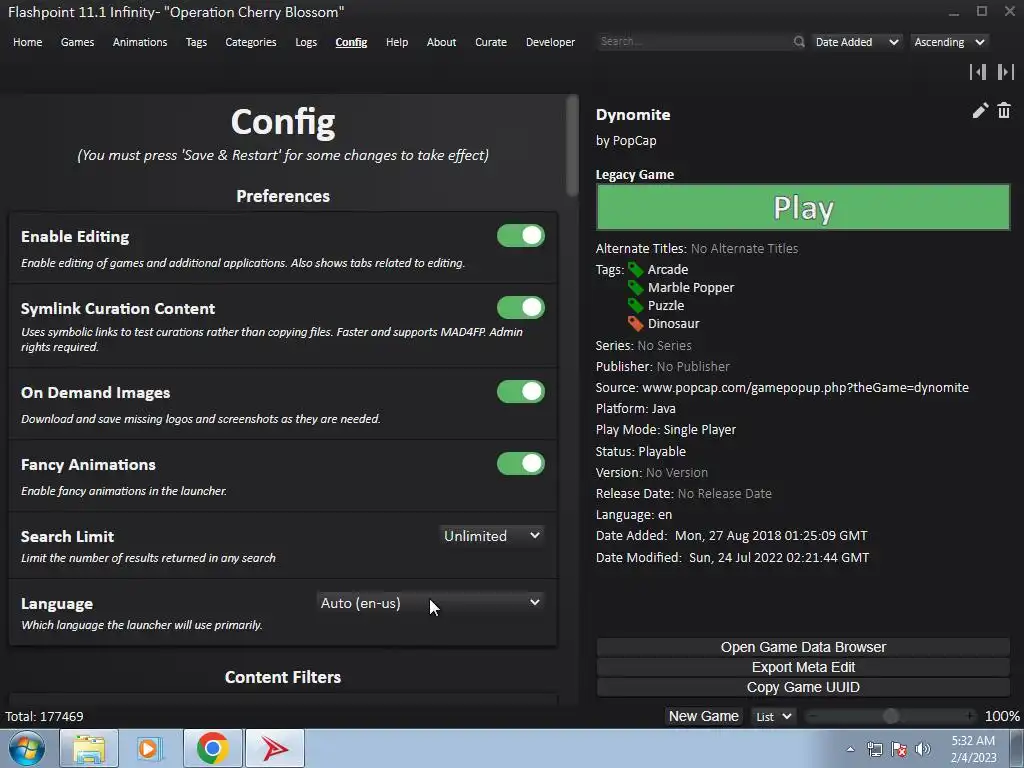This screenshot has width=1024, height=768.
Task: Click in the Search input field
Action: click(694, 42)
